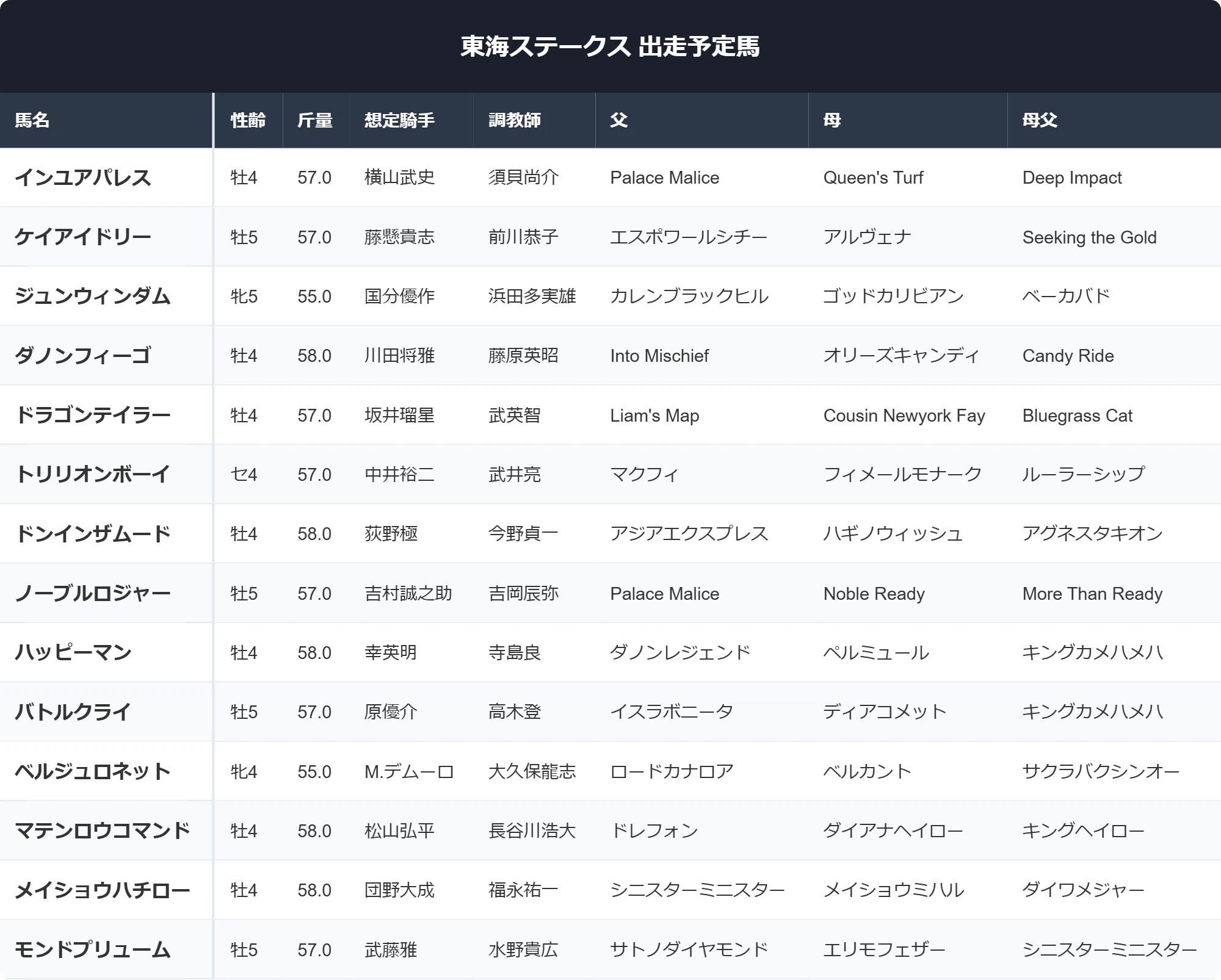
Task: Select horse name ドラゴンテイラー
Action: pos(93,415)
